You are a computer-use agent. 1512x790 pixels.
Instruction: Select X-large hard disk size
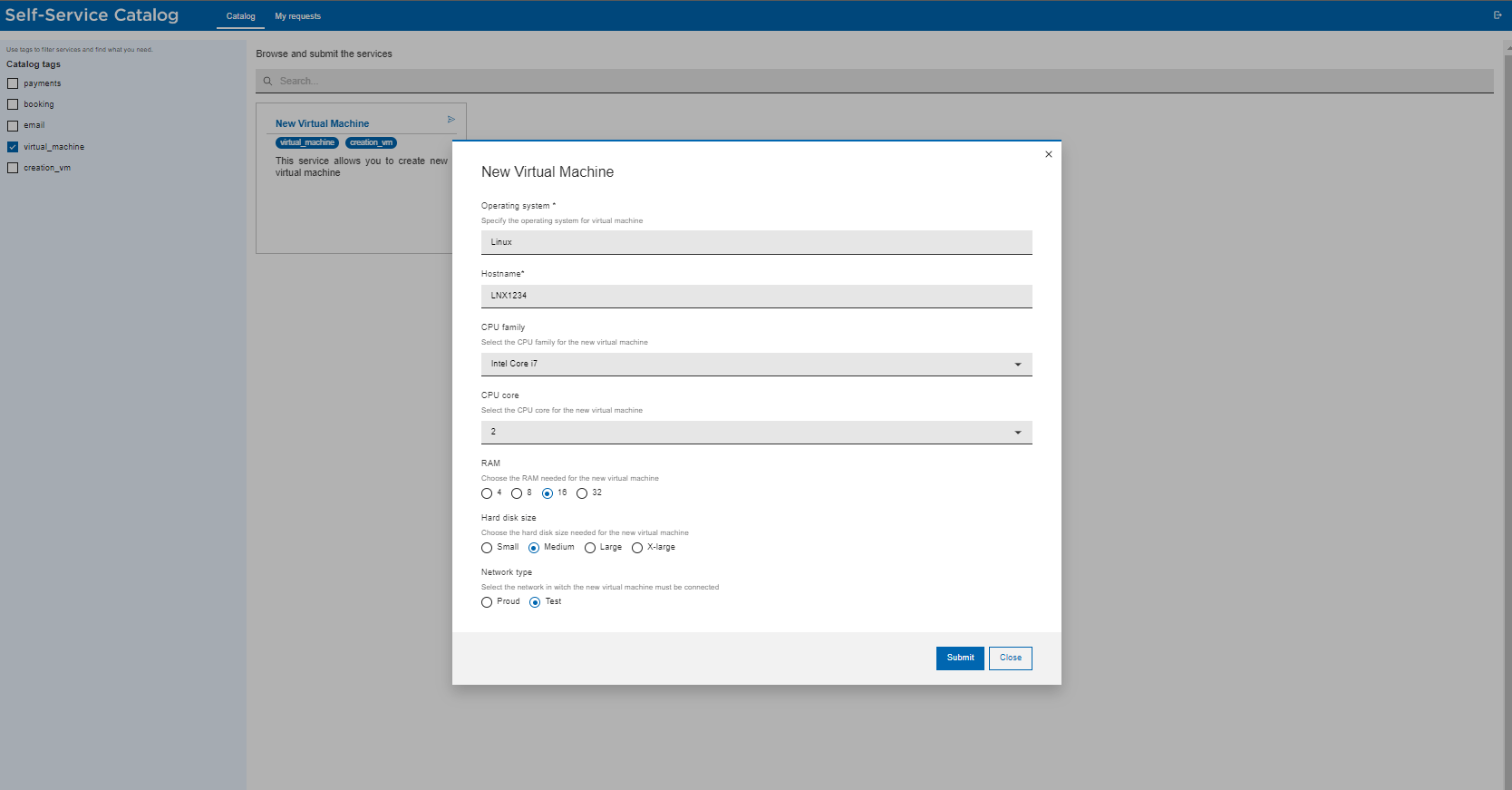(x=637, y=548)
